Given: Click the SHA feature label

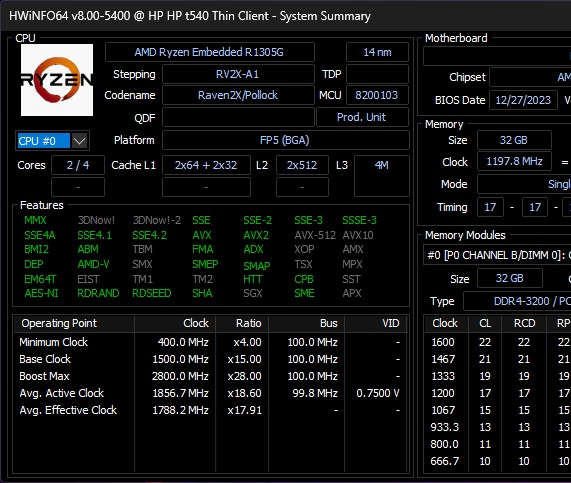Looking at the screenshot, I should coord(202,293).
